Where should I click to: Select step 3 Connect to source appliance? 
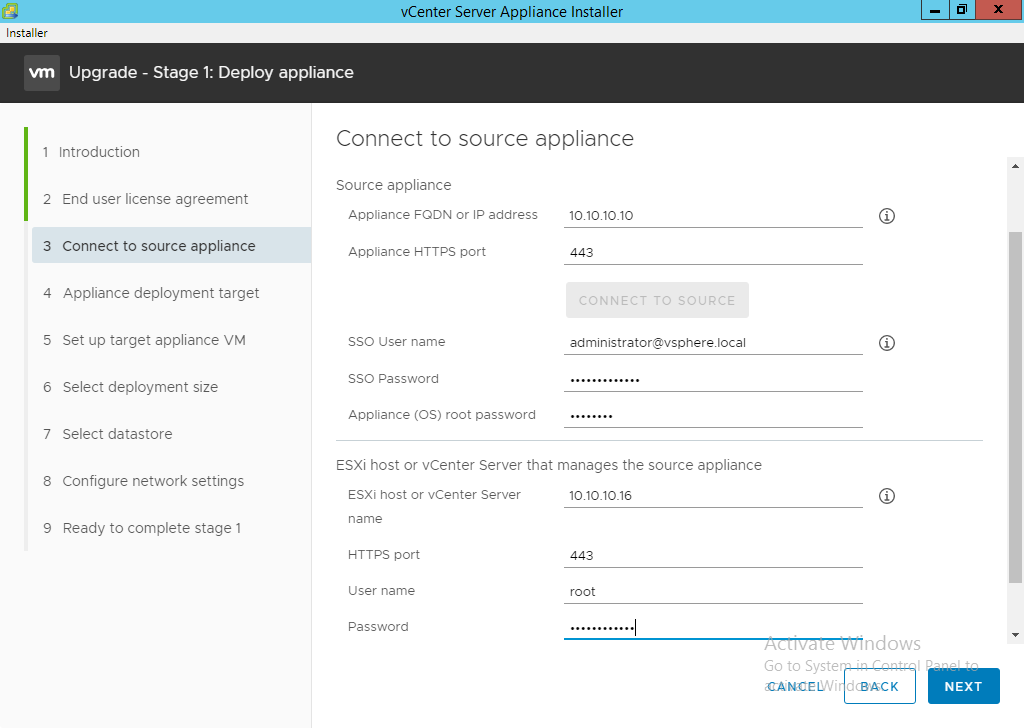pos(171,245)
